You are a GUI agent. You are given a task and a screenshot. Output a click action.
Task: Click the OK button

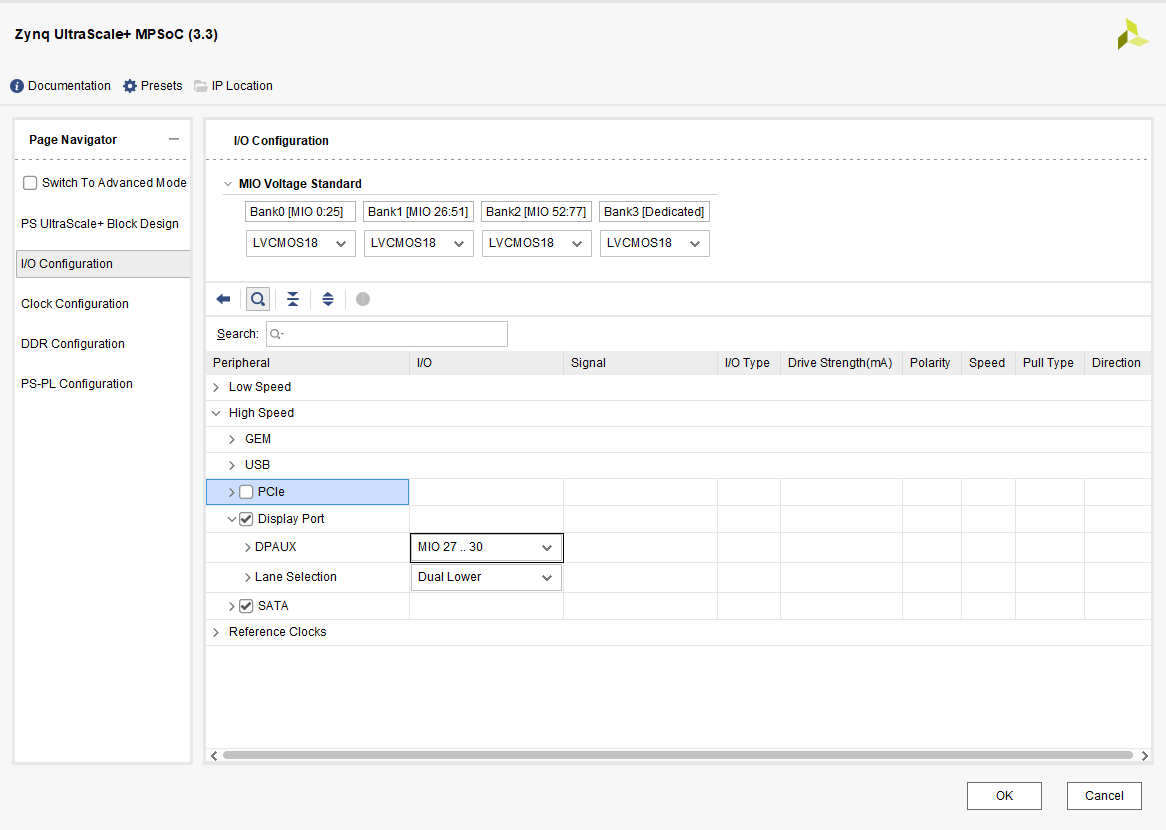(x=1004, y=796)
